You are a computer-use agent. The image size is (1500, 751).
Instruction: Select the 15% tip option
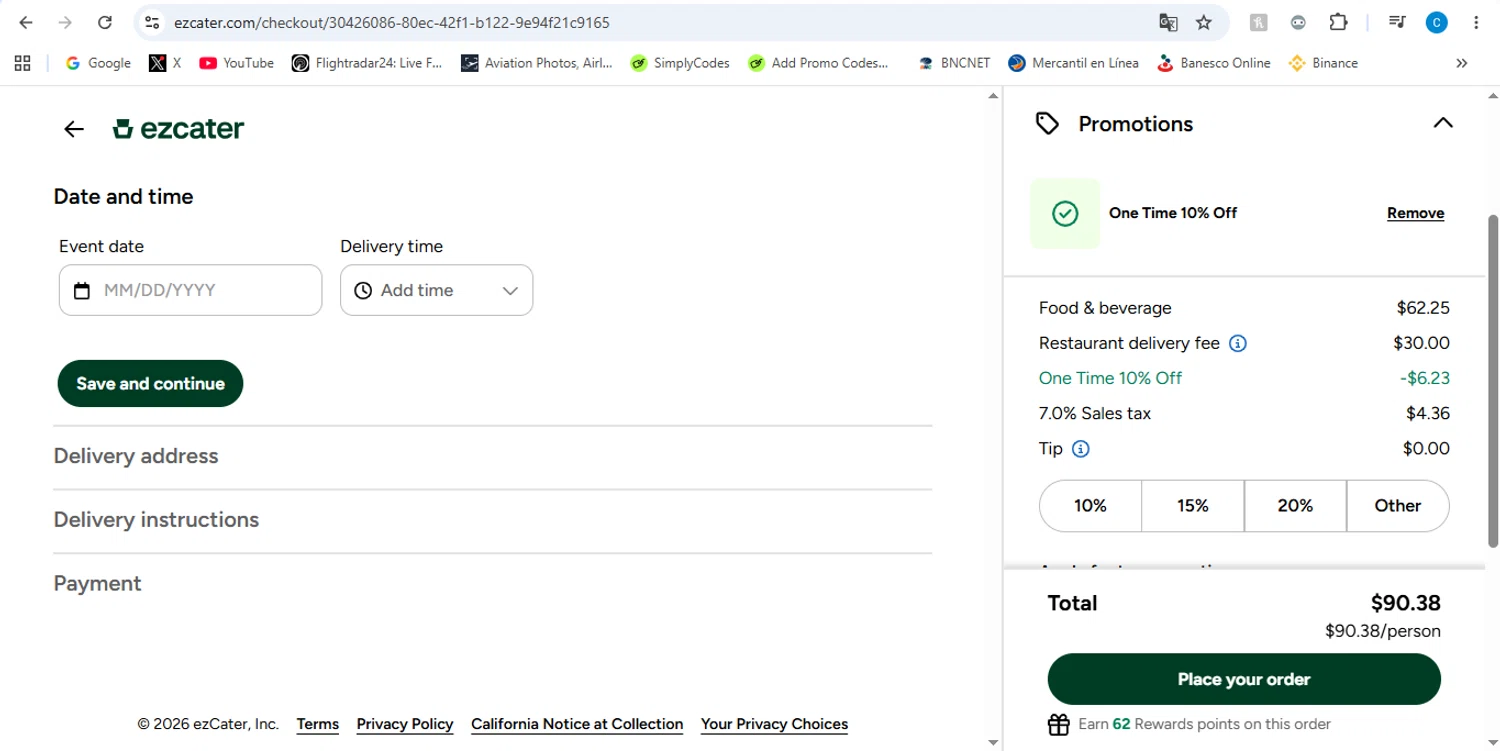pyautogui.click(x=1193, y=506)
